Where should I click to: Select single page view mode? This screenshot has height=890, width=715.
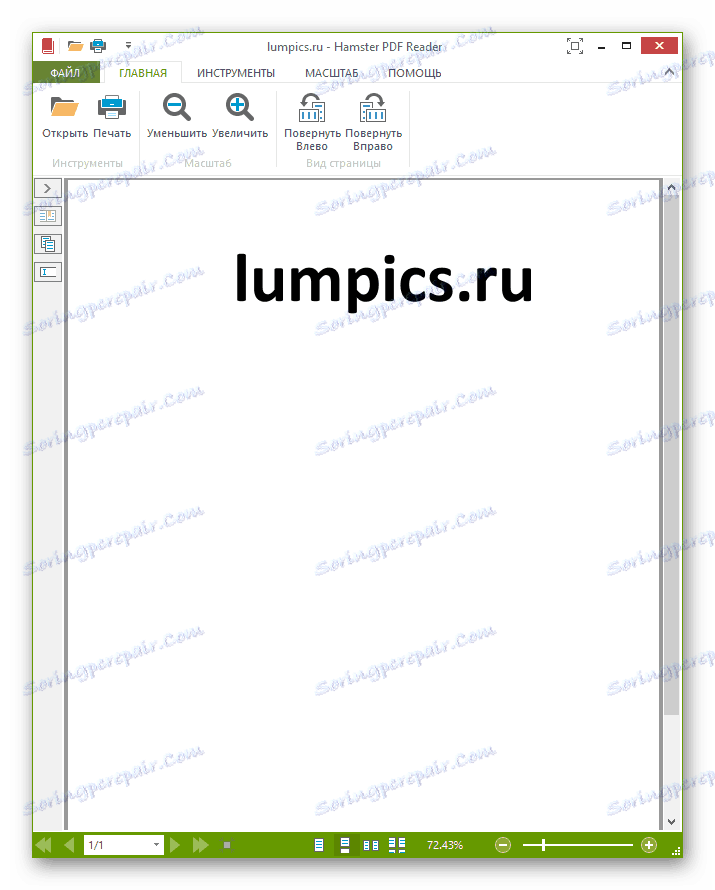(319, 845)
